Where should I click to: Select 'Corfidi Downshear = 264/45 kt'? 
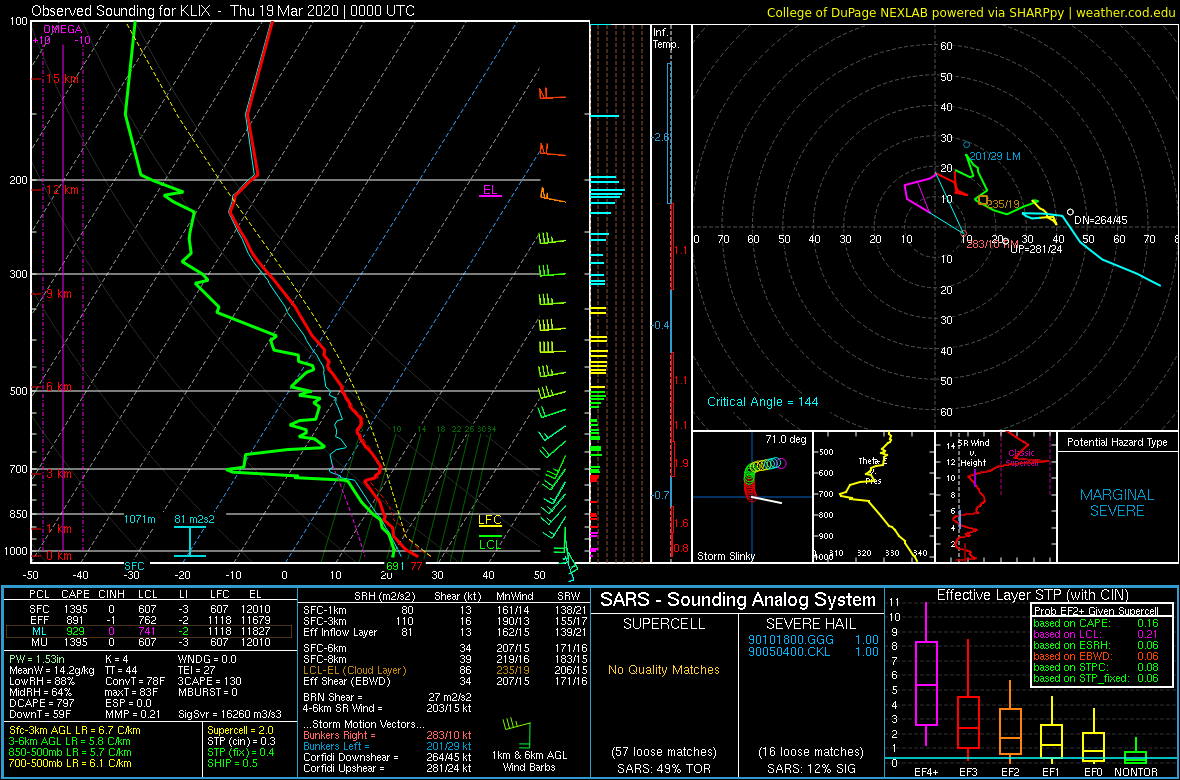pyautogui.click(x=387, y=757)
